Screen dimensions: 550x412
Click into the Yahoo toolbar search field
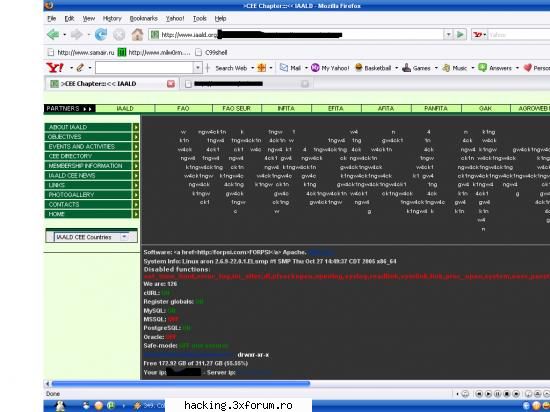coord(144,68)
